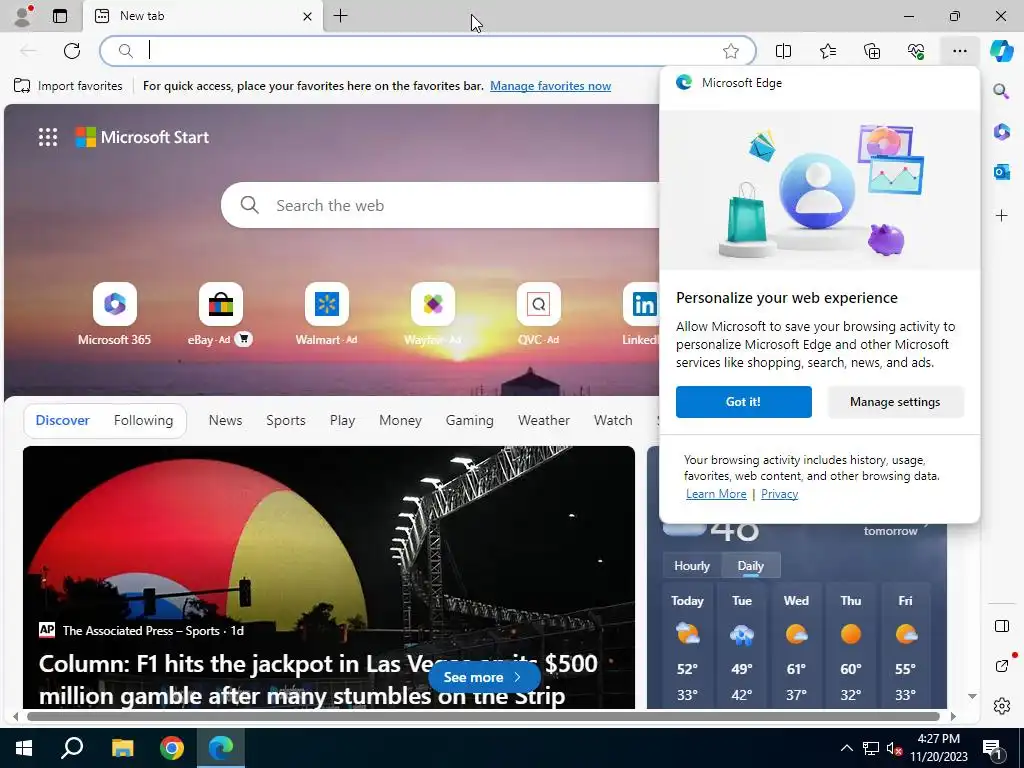Screen dimensions: 1024x768
Task: Click the horizontal scrollbar at page bottom
Action: [483, 716]
